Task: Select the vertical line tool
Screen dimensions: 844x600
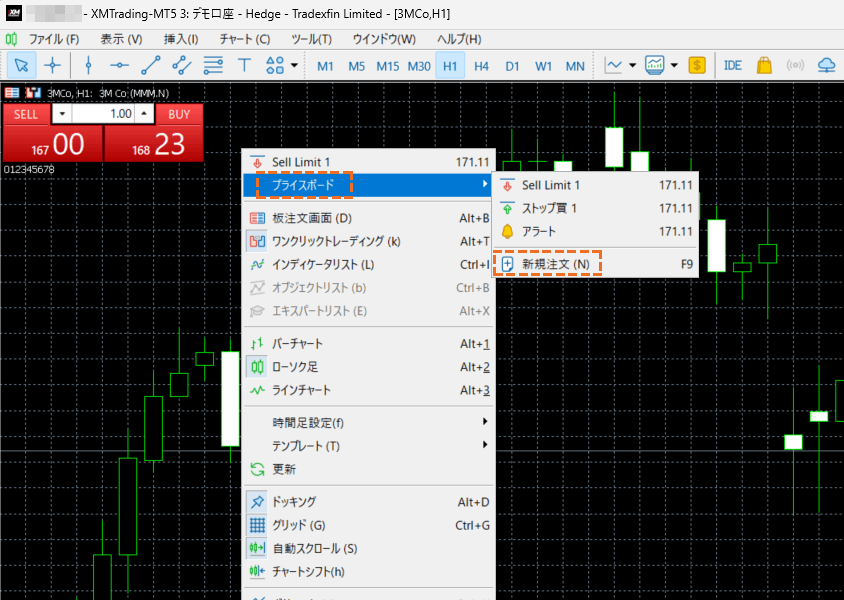Action: (88, 65)
